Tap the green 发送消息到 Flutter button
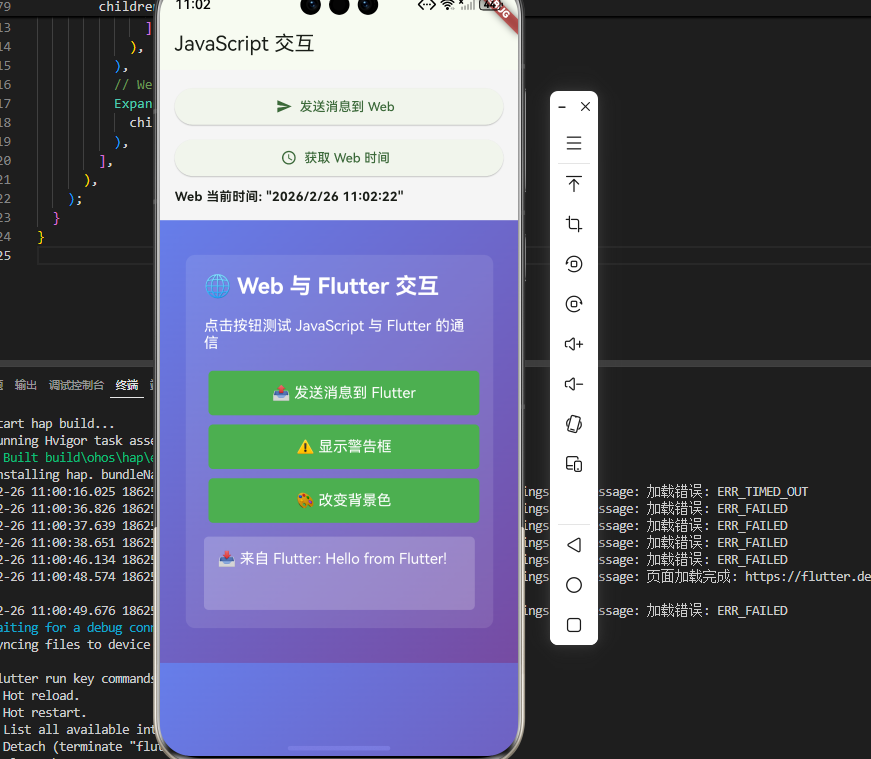Image resolution: width=871 pixels, height=759 pixels. [344, 393]
